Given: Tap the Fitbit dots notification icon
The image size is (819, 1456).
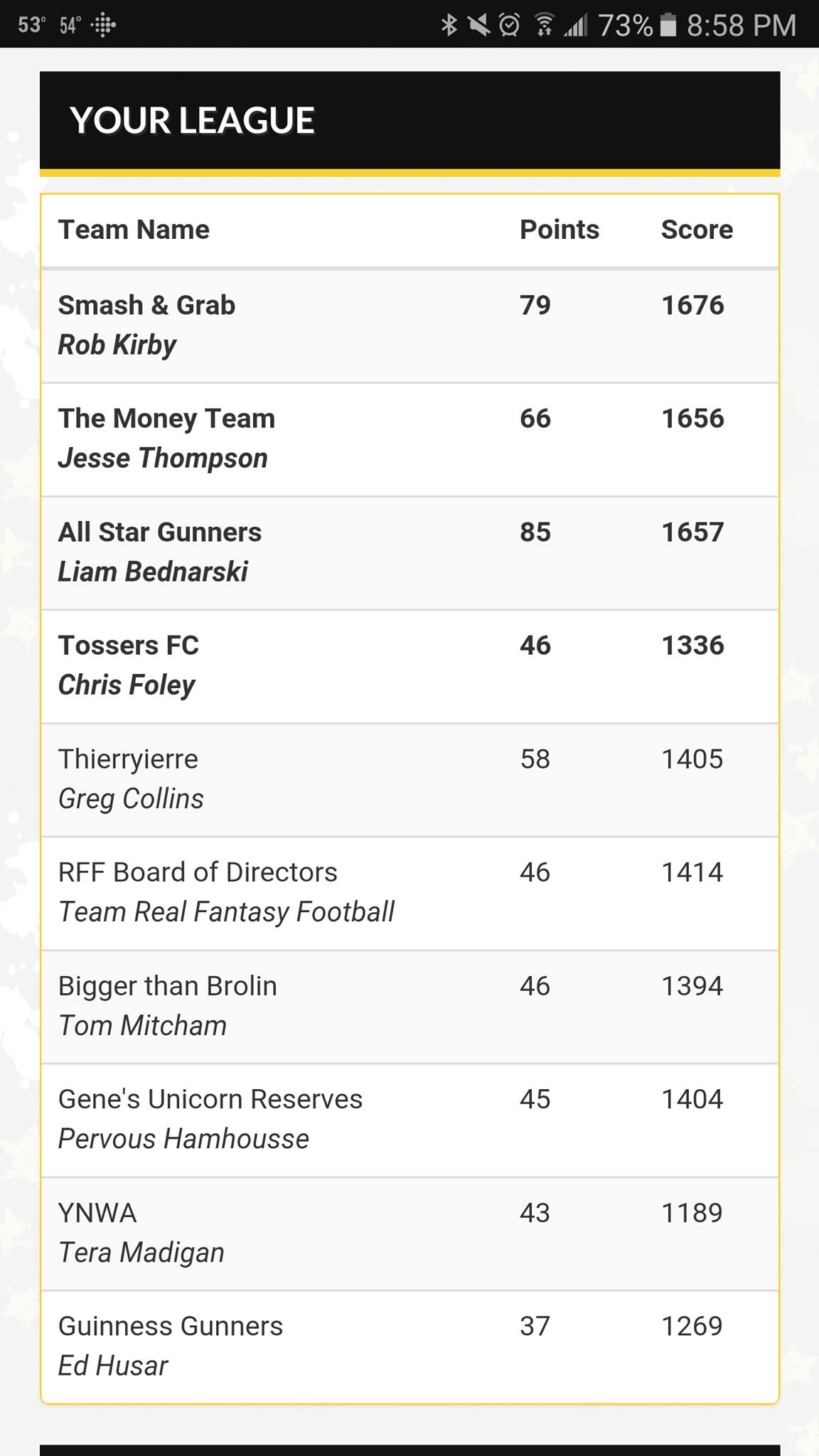Looking at the screenshot, I should [103, 26].
